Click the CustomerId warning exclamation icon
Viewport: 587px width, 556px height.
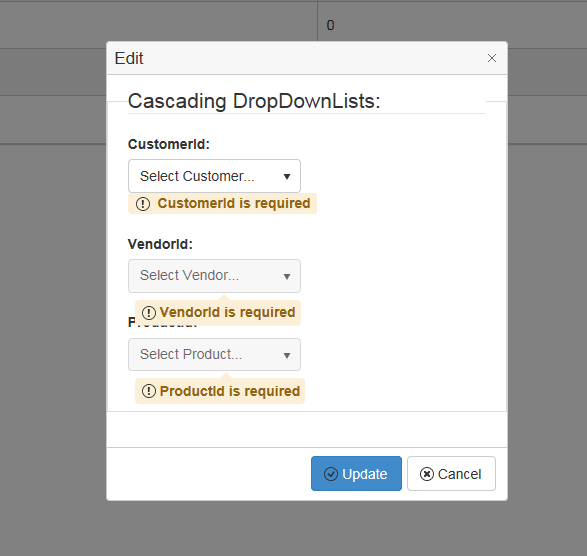[x=143, y=204]
